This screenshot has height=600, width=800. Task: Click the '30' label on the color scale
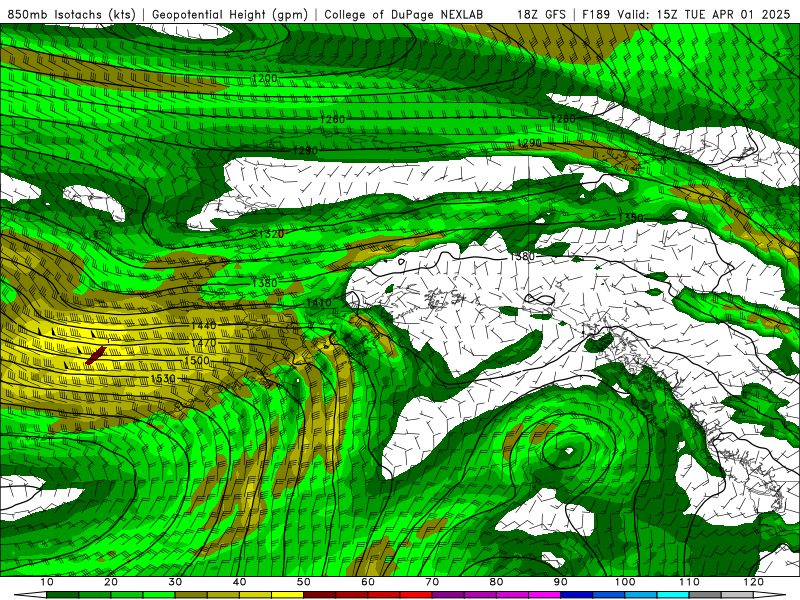click(175, 582)
